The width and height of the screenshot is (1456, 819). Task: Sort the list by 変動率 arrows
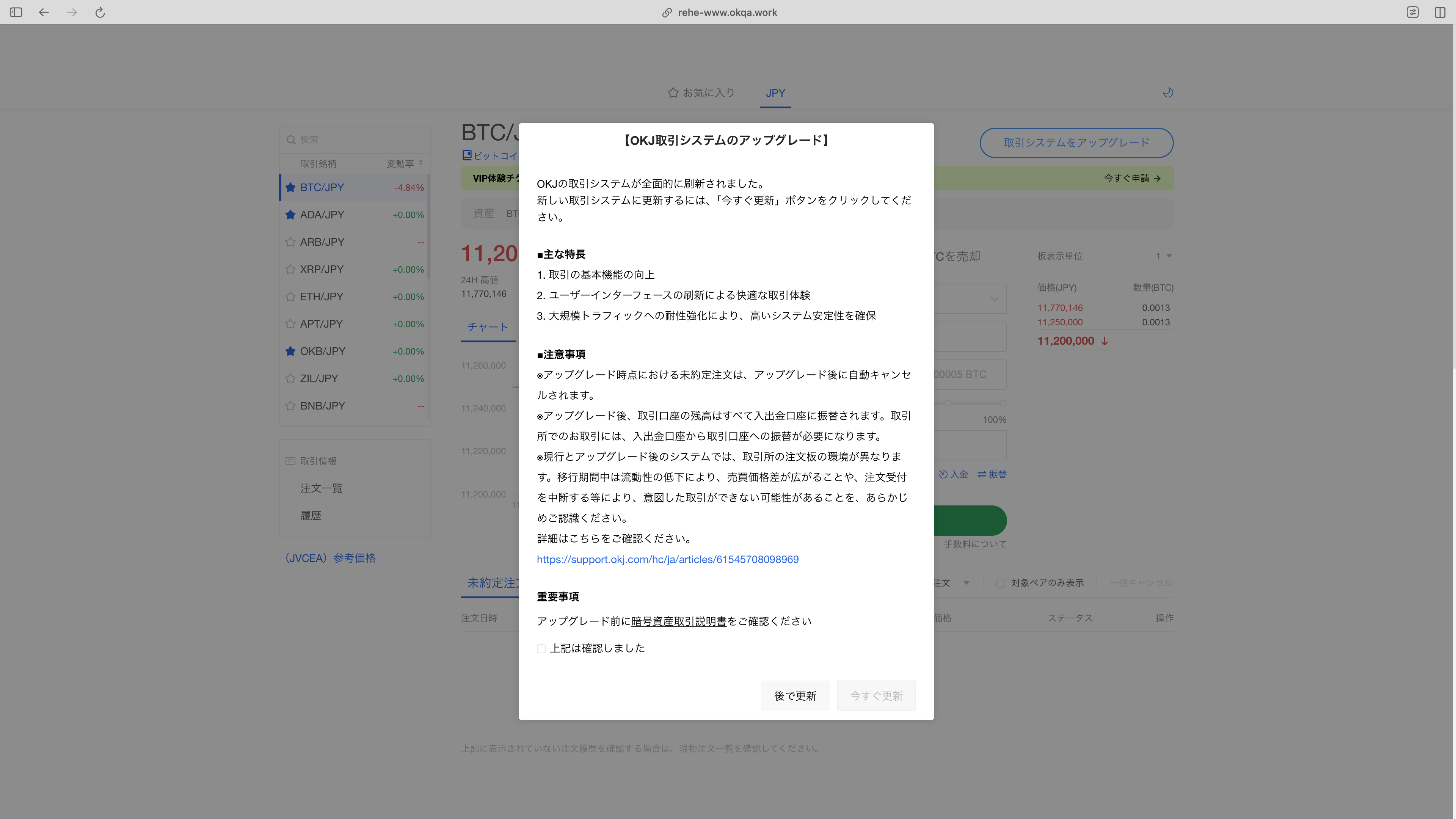(x=420, y=163)
